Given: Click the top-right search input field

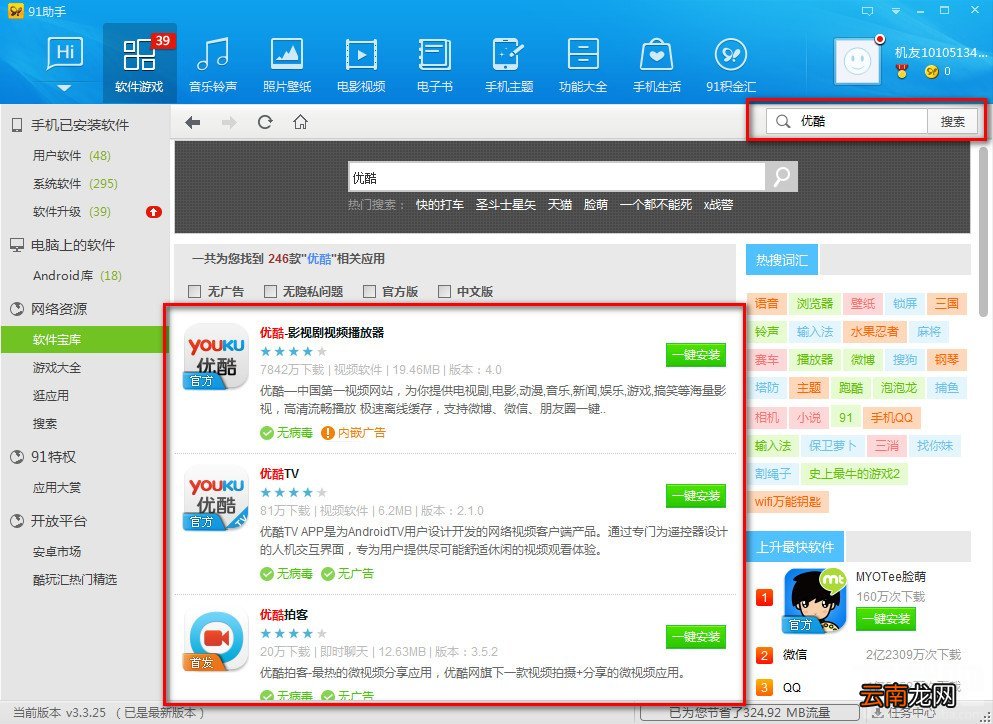Looking at the screenshot, I should [847, 121].
